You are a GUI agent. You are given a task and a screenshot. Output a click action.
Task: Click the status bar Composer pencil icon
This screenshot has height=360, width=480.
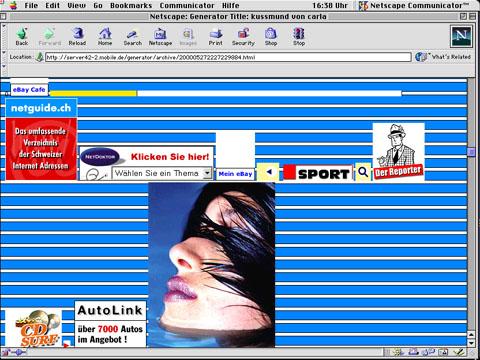click(x=459, y=352)
